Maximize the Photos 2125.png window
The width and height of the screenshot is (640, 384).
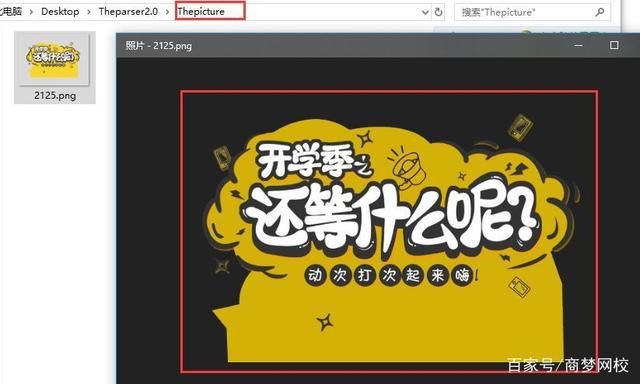pyautogui.click(x=614, y=45)
